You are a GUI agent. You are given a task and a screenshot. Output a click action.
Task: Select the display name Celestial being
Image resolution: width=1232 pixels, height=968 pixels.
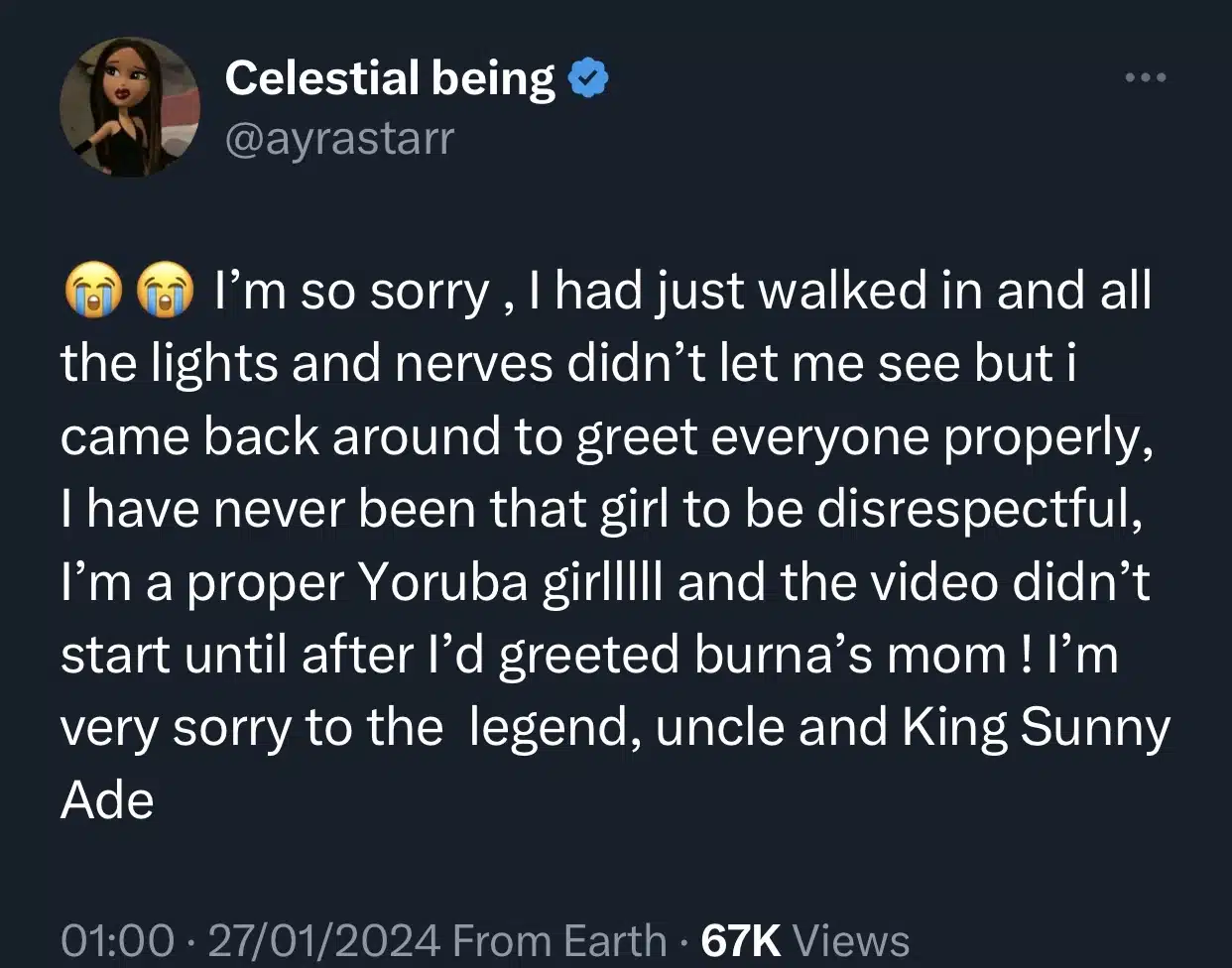pos(392,77)
